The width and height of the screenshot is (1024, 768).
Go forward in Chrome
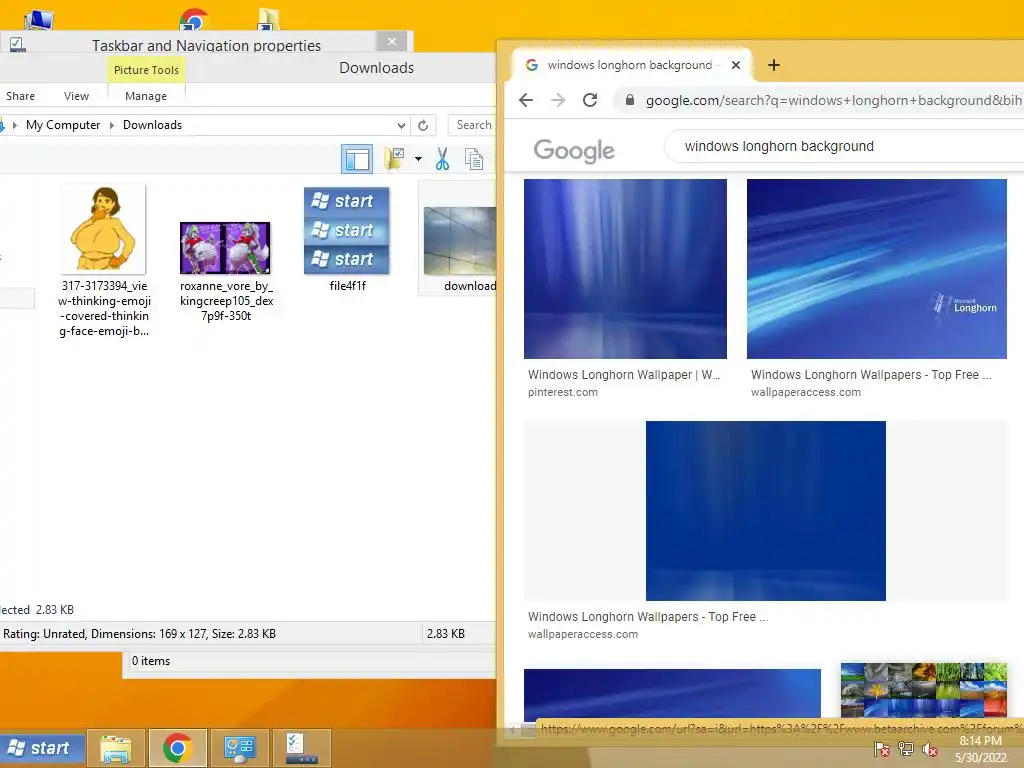[x=558, y=100]
